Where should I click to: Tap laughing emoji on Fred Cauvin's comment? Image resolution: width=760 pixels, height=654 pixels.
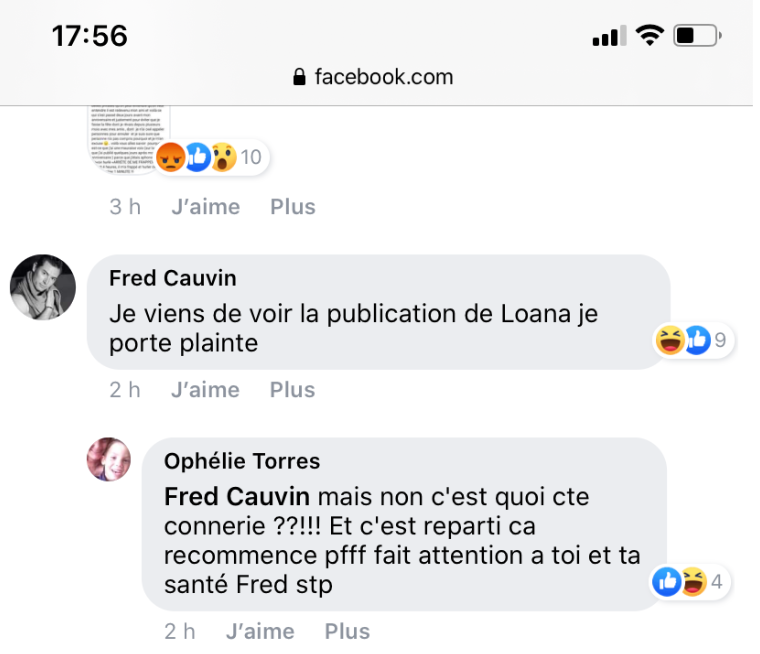(x=670, y=340)
